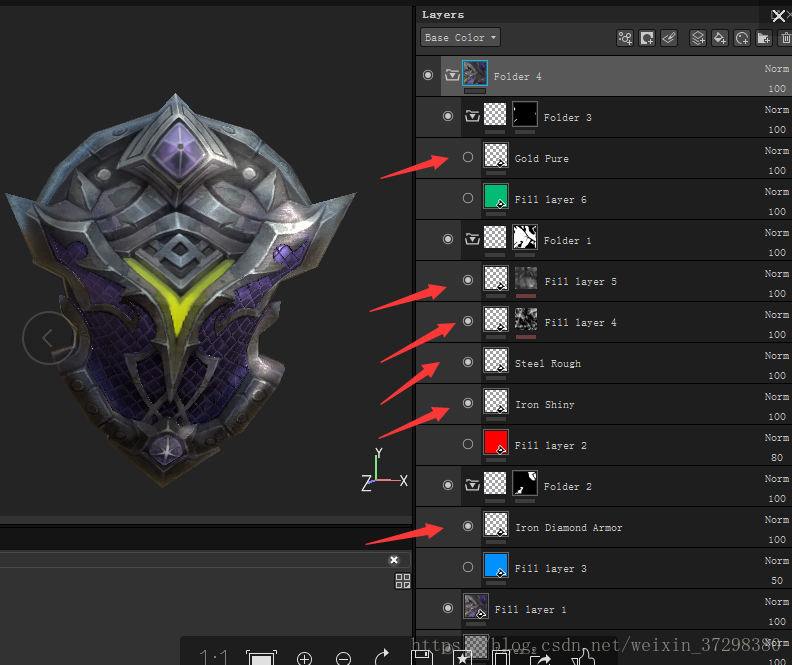Show Fill layer 3
The image size is (792, 665).
468,567
